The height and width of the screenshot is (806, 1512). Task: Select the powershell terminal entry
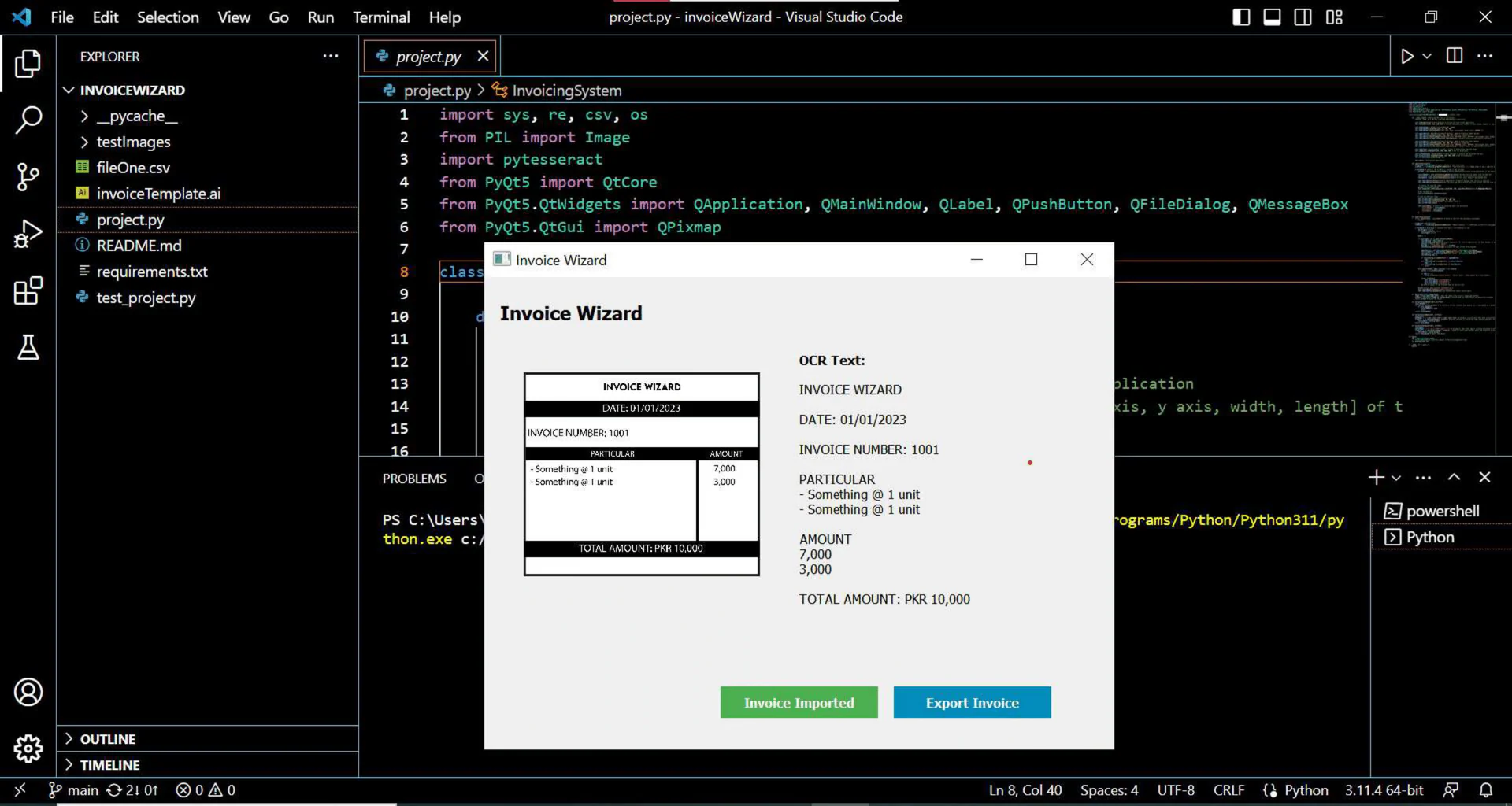click(1441, 511)
